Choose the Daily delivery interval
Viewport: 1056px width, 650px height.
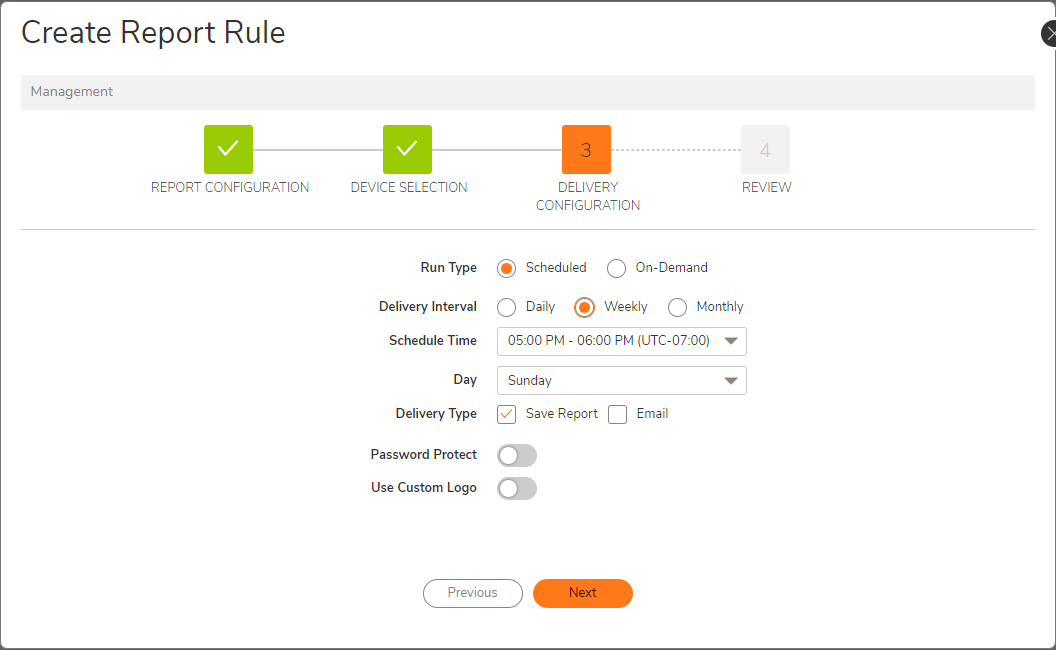point(507,307)
